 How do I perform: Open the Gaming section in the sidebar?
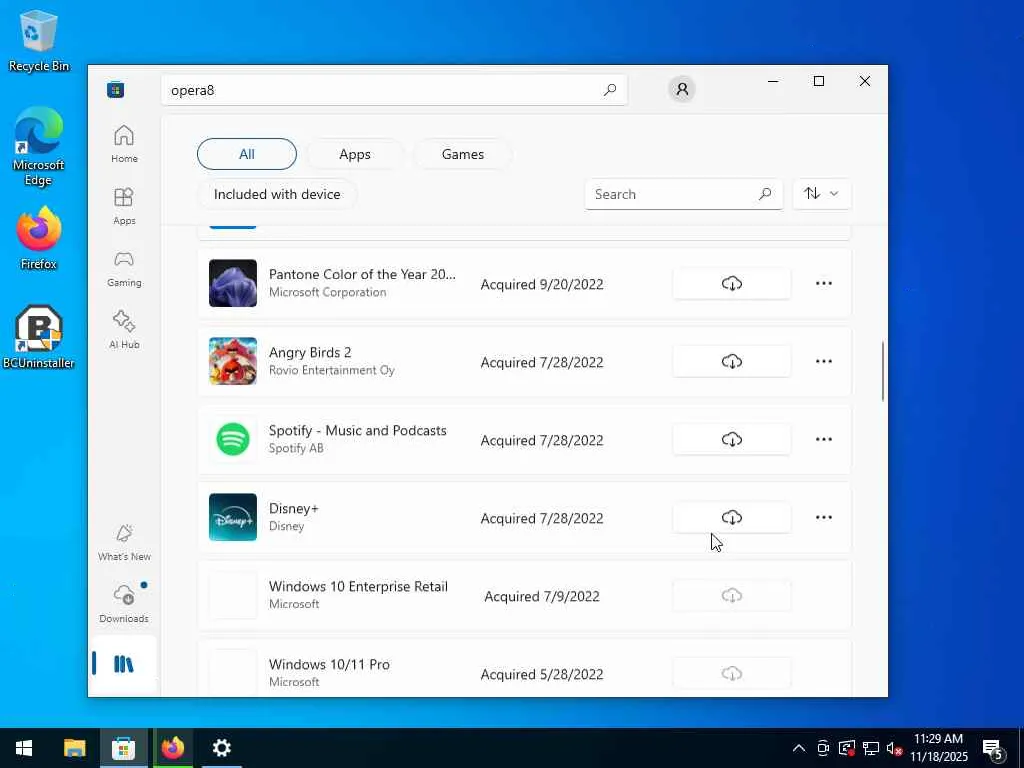124,268
